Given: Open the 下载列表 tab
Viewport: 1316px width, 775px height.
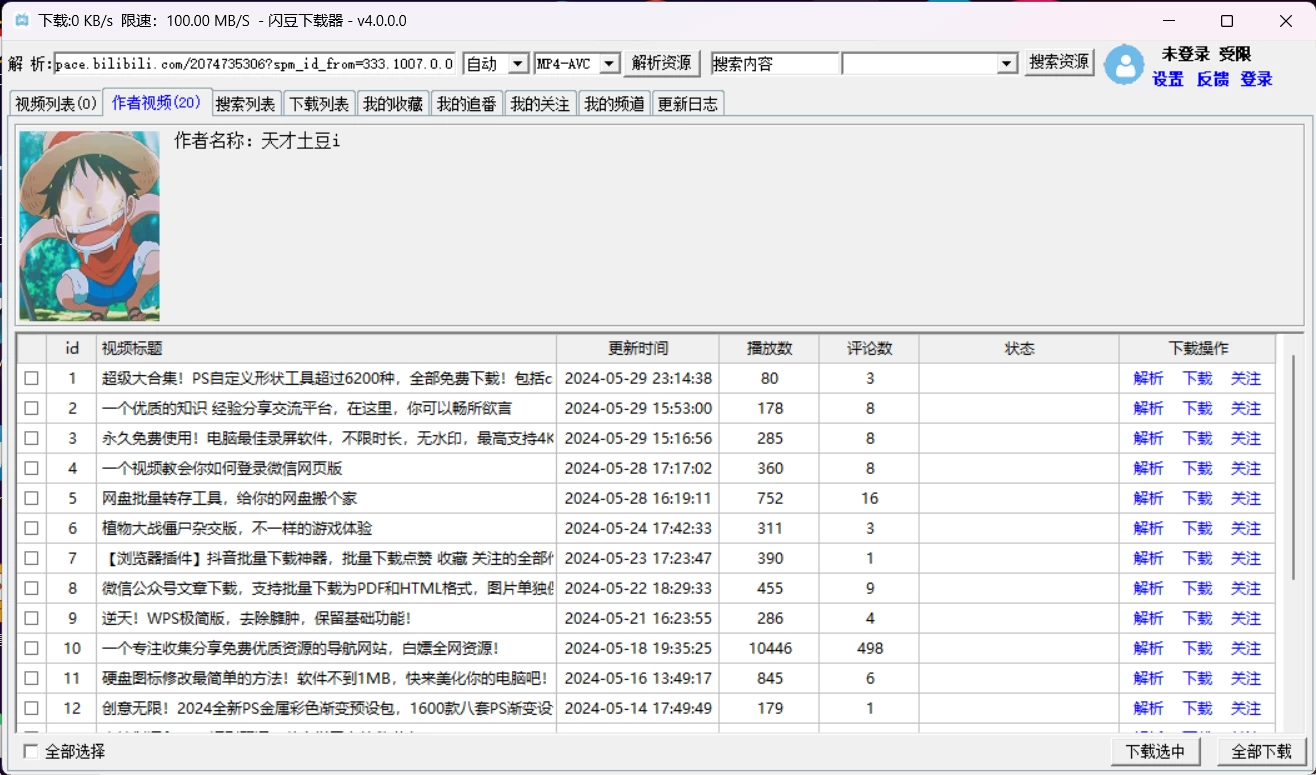Looking at the screenshot, I should [x=320, y=104].
